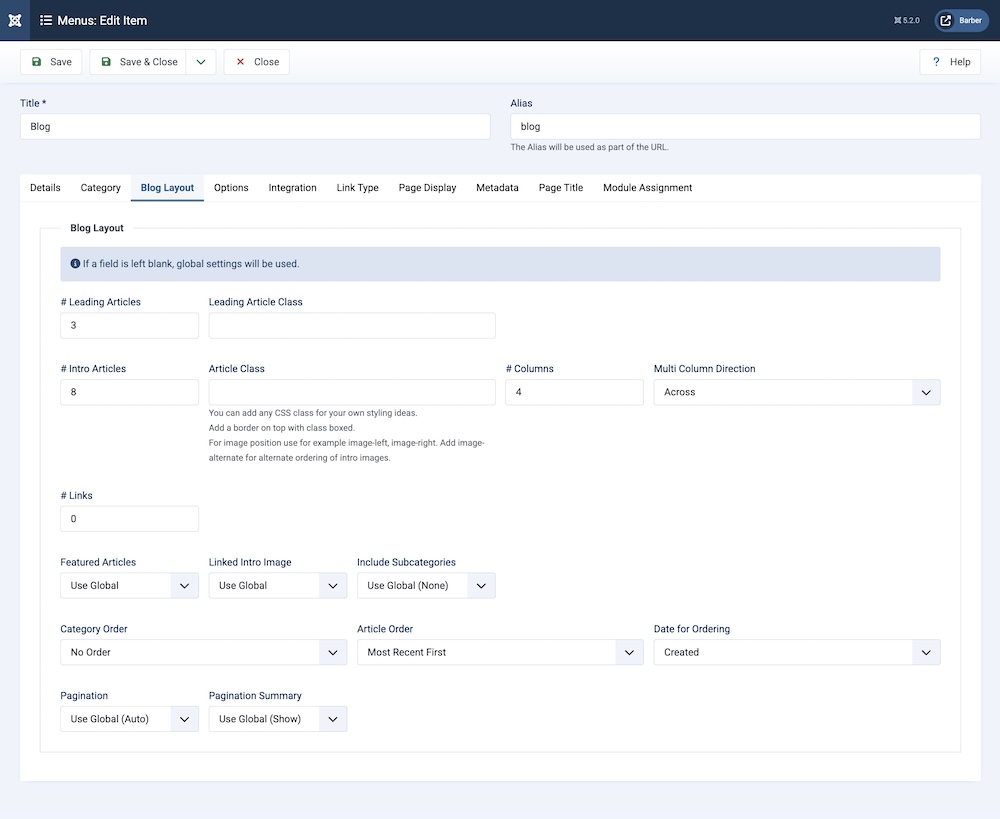Close the menu item editor

(257, 62)
